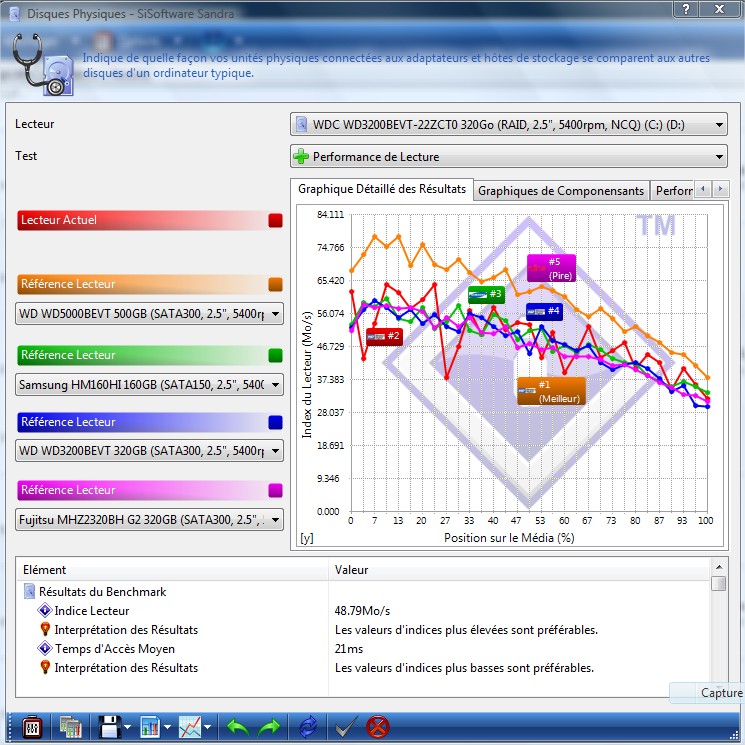Click the blue refresh arrows icon
Image resolution: width=745 pixels, height=745 pixels.
pos(308,727)
